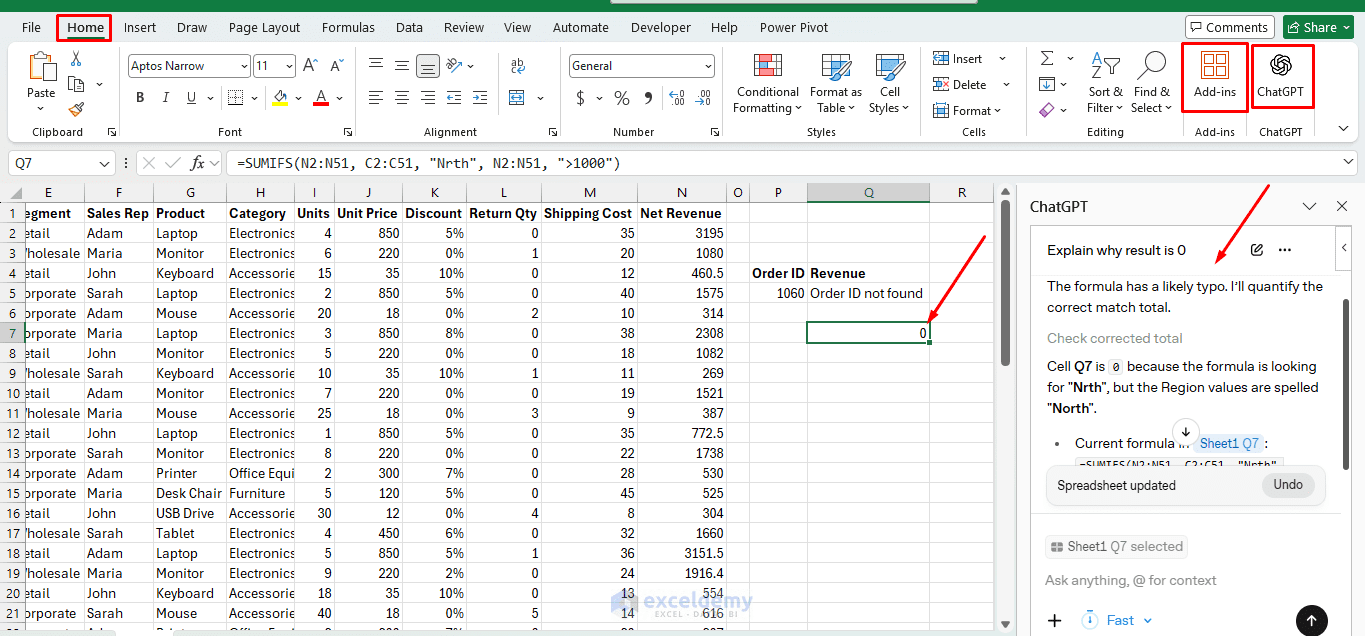Viewport: 1365px width, 636px height.
Task: Toggle Center horizontal alignment
Action: [402, 98]
